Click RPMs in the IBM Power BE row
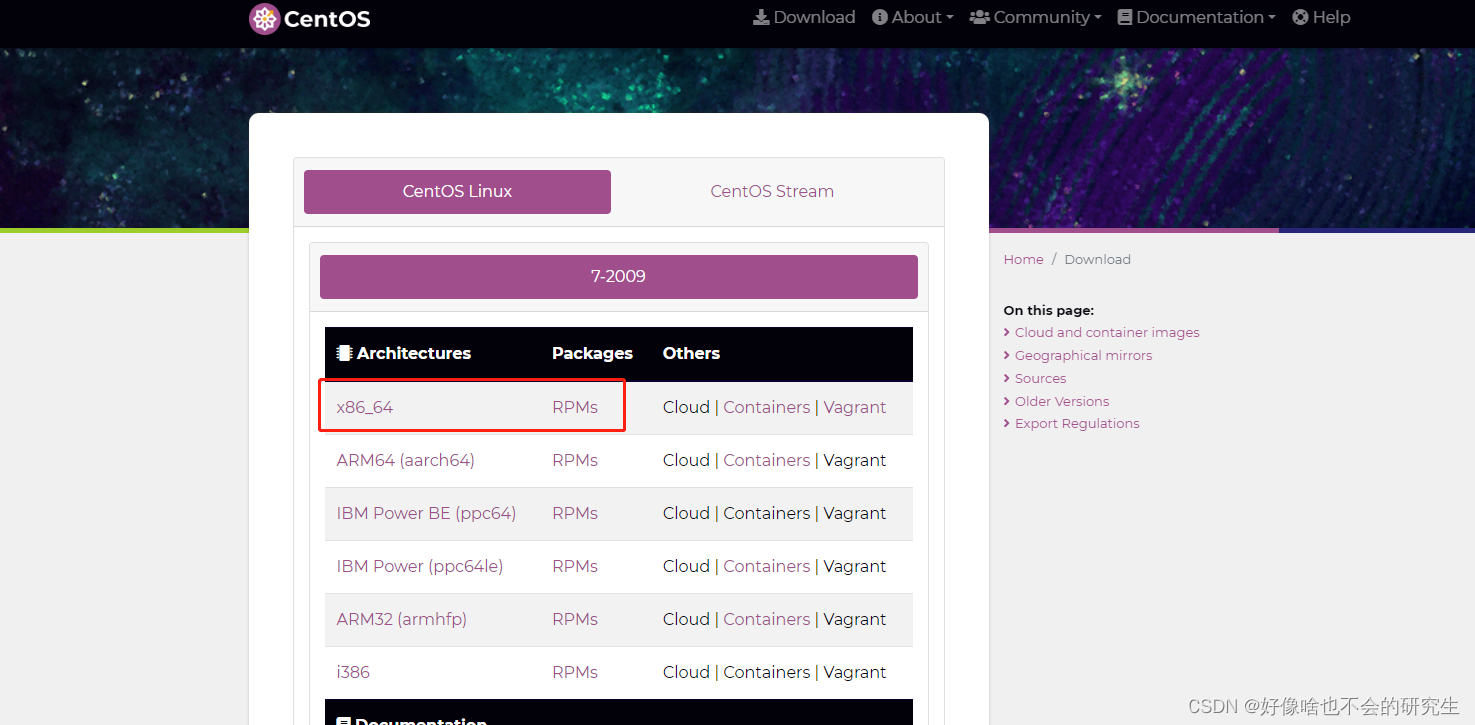The image size is (1475, 725). point(575,513)
